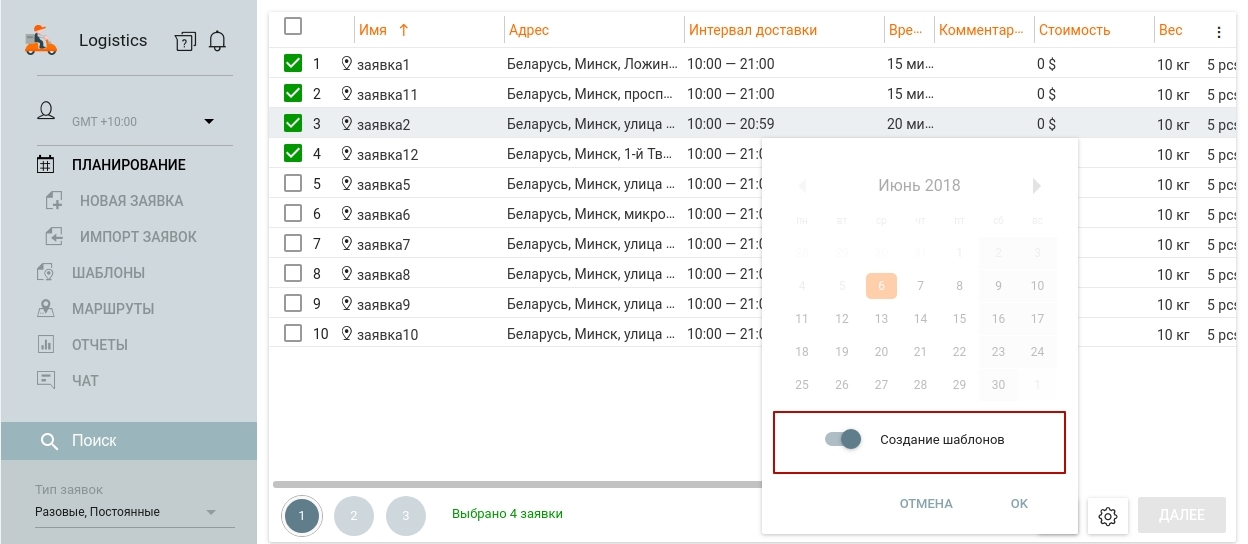Image resolution: width=1248 pixels, height=544 pixels.
Task: Go to next month in calendar
Action: click(1037, 186)
